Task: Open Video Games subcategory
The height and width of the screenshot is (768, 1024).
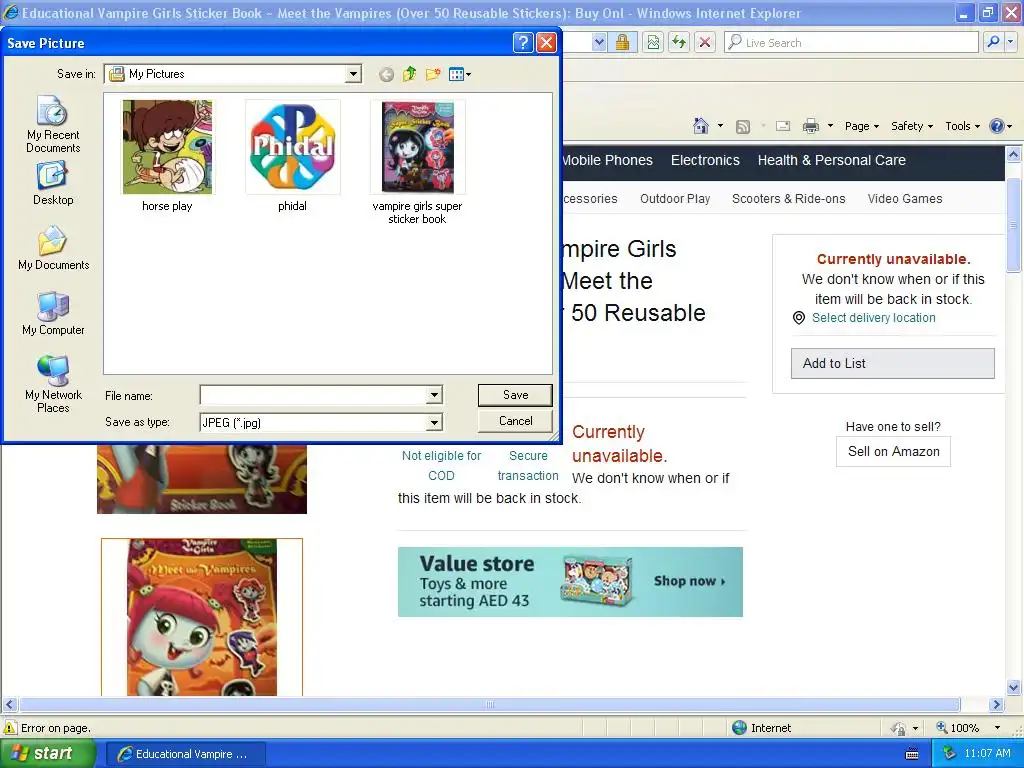Action: (x=904, y=199)
